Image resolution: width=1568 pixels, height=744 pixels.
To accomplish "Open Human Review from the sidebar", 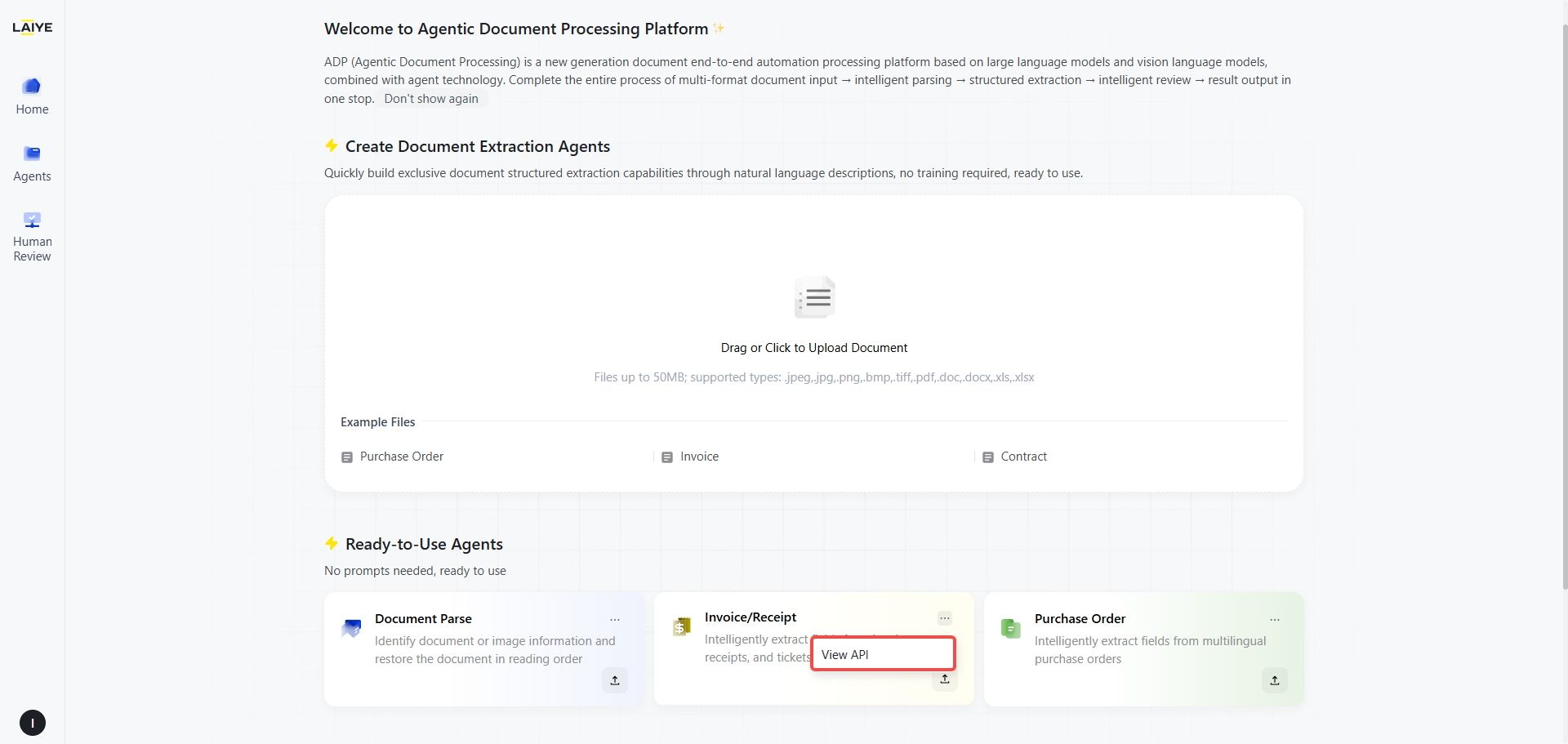I will pos(32,237).
